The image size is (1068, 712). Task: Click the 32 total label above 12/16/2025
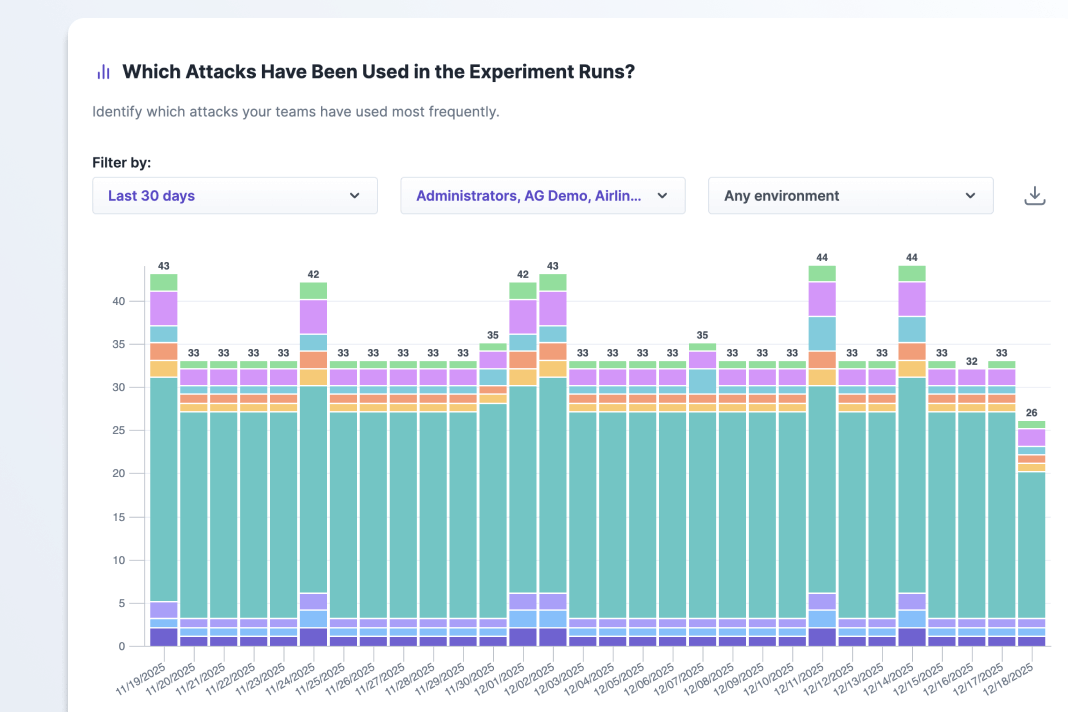click(x=972, y=361)
